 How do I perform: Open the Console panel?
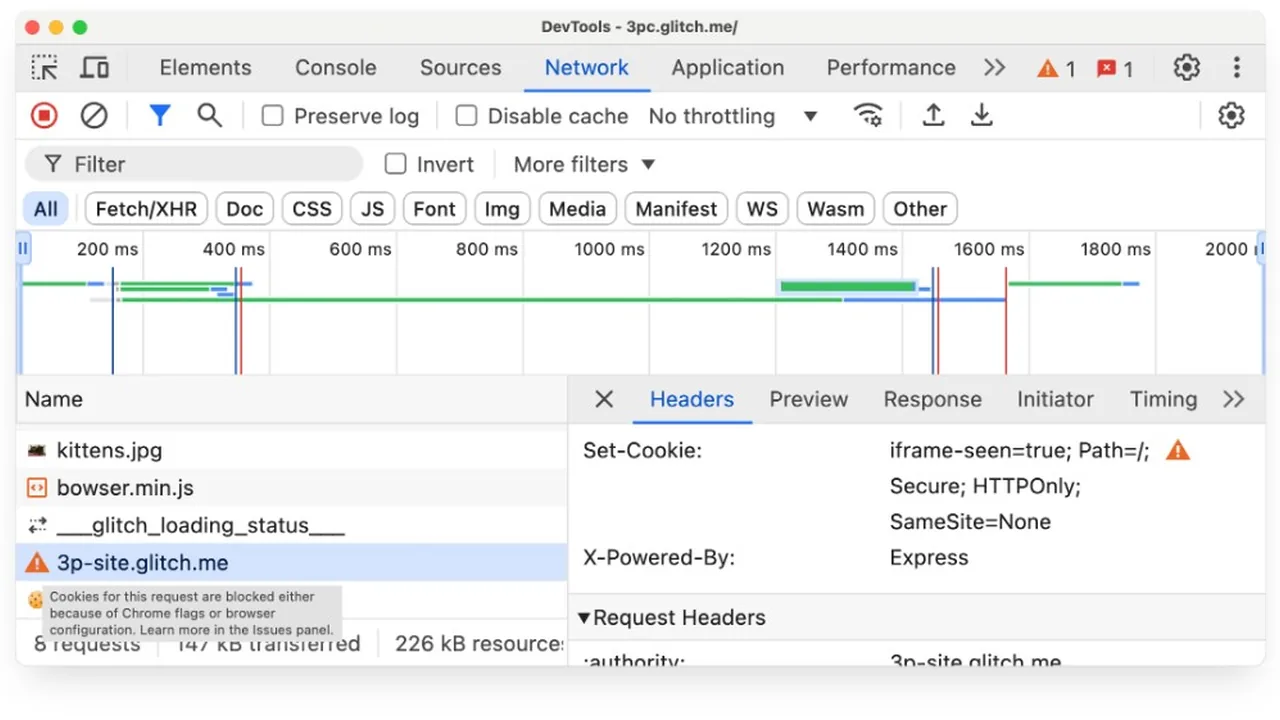(x=336, y=68)
